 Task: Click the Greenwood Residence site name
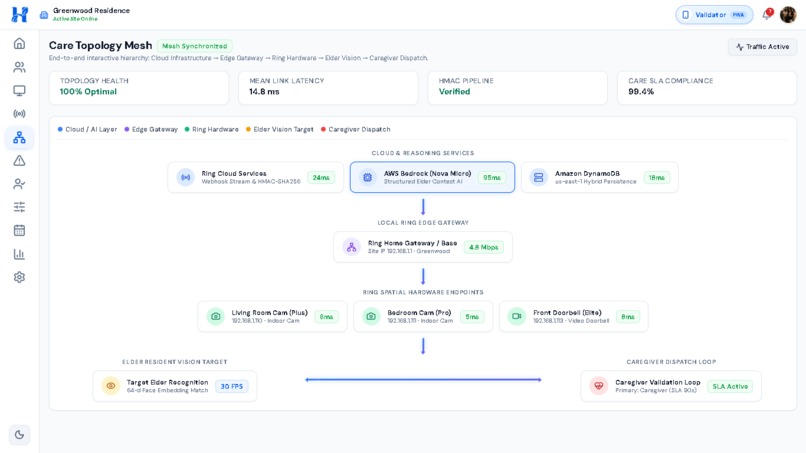[x=91, y=10]
